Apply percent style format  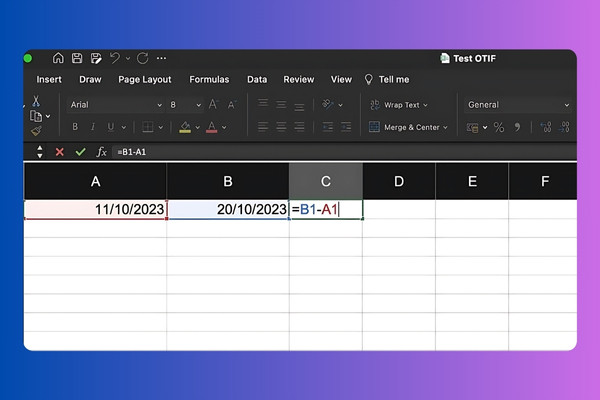pyautogui.click(x=499, y=127)
